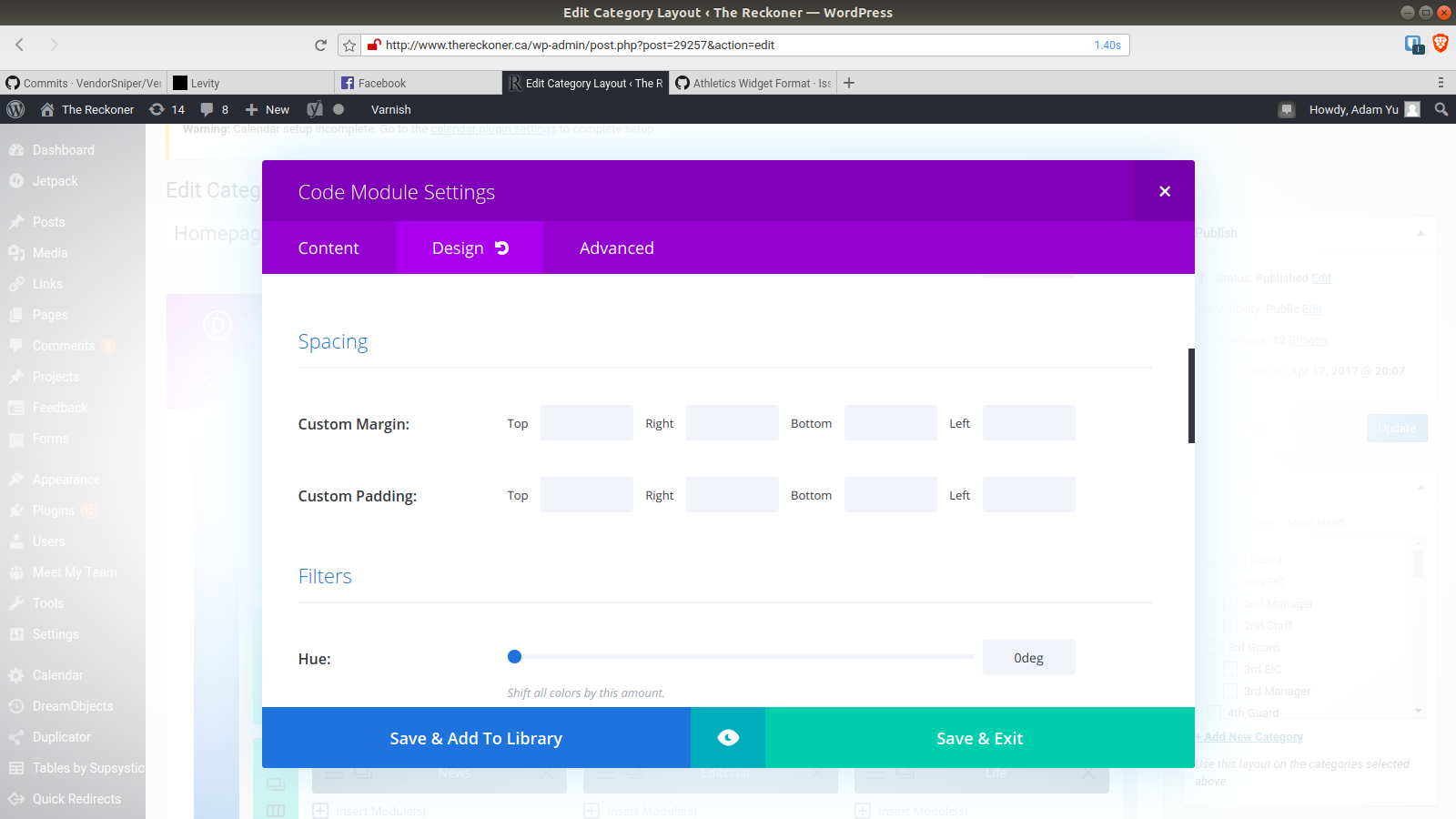The height and width of the screenshot is (819, 1456).
Task: Open the Jetpack sidebar icon
Action: pyautogui.click(x=16, y=180)
